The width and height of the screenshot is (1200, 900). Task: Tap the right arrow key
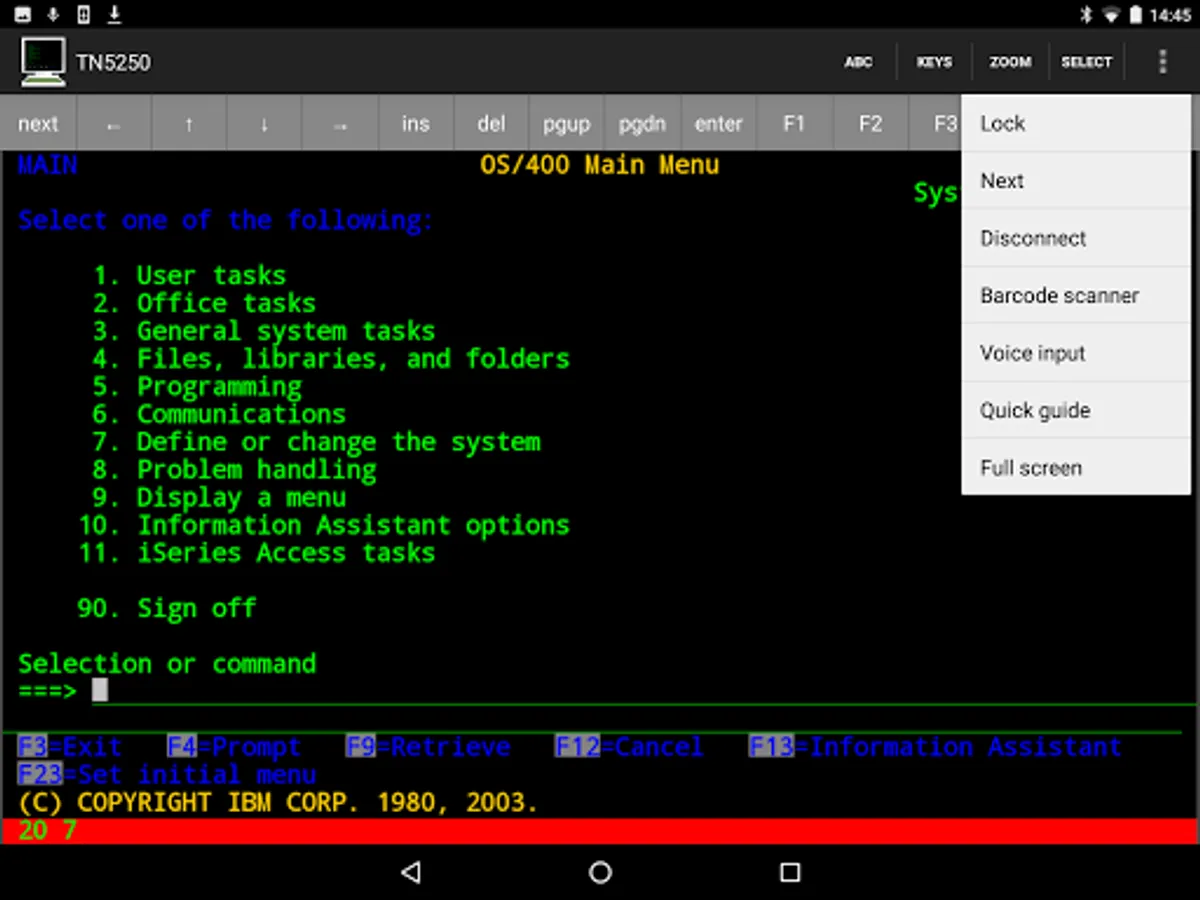340,124
